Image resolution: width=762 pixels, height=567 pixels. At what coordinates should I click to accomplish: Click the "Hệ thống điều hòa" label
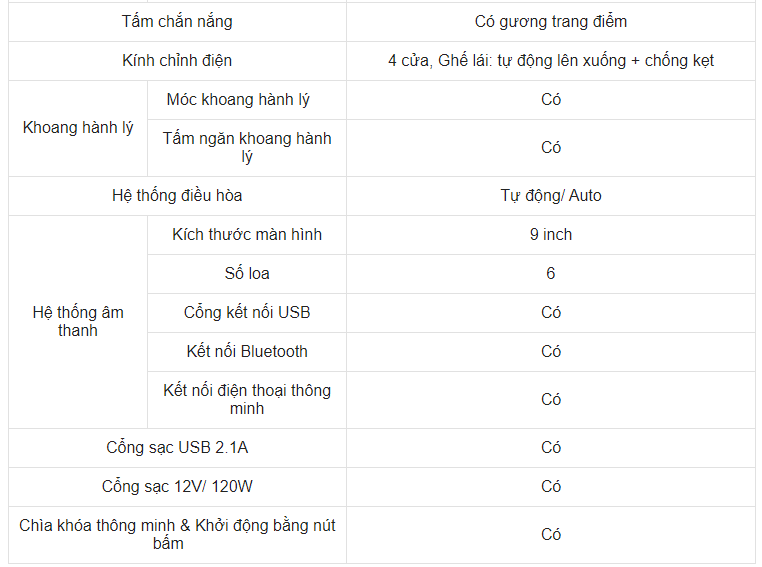point(177,195)
